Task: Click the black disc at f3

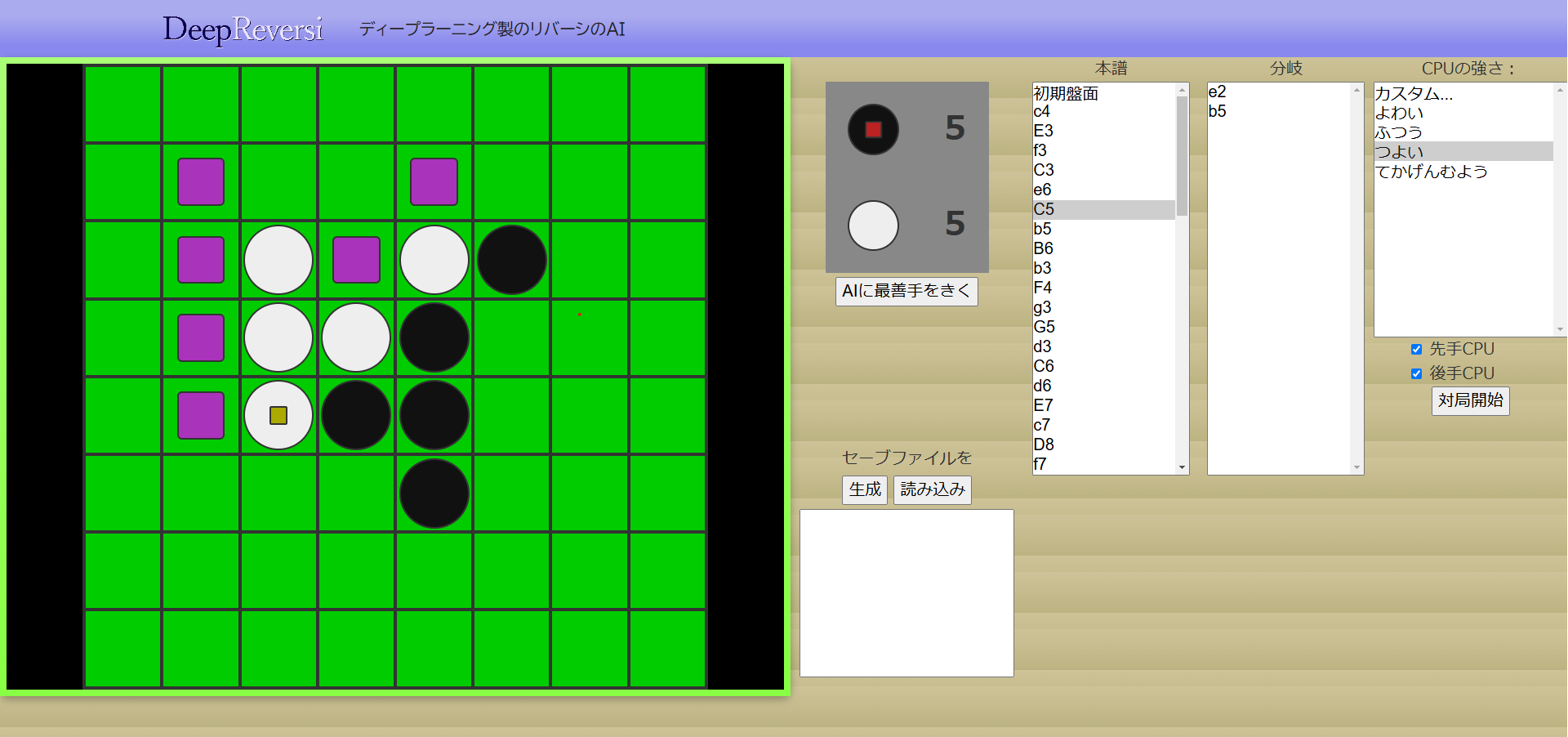Action: click(x=512, y=260)
